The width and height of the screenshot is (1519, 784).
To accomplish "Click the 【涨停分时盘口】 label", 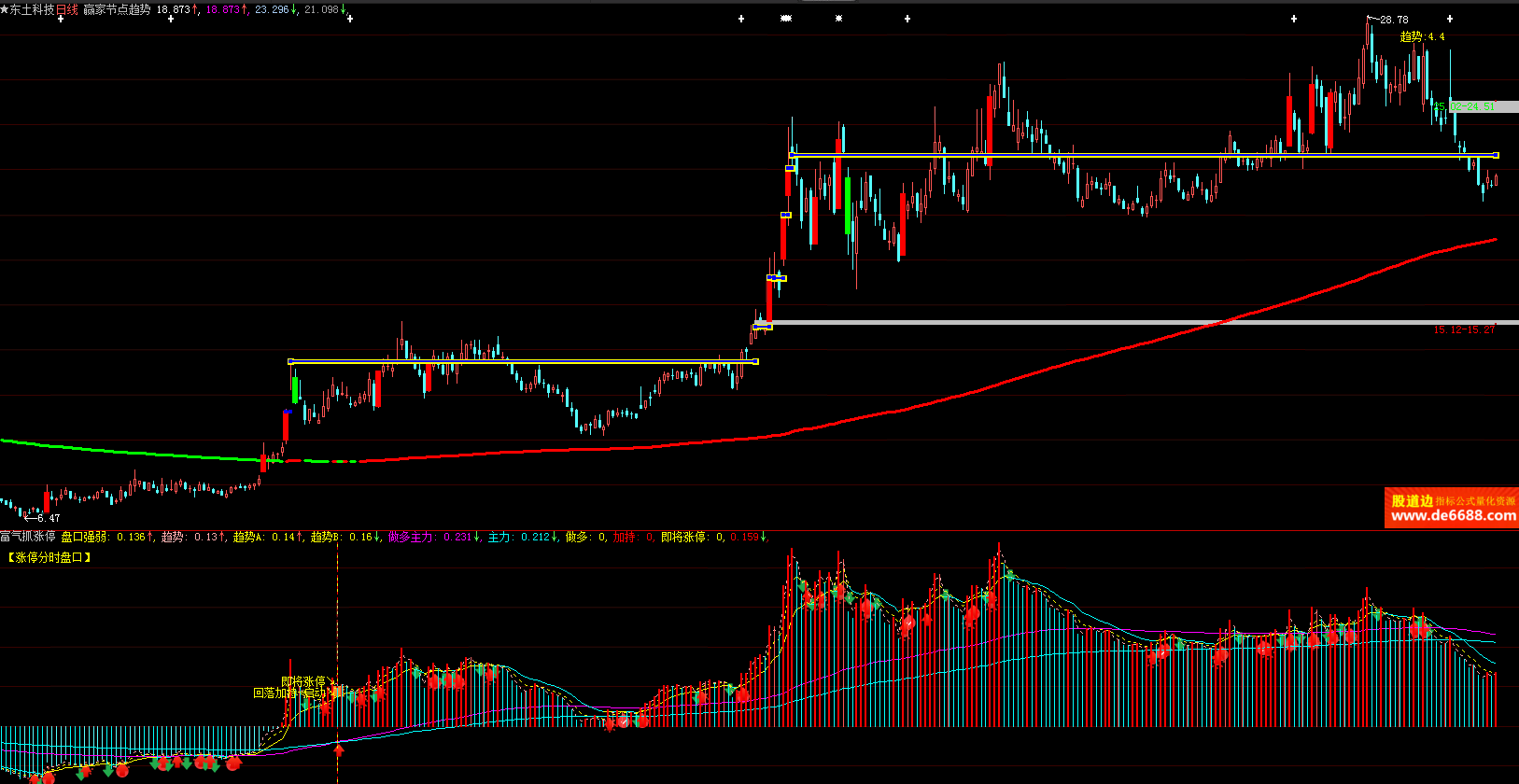I will pos(49,557).
